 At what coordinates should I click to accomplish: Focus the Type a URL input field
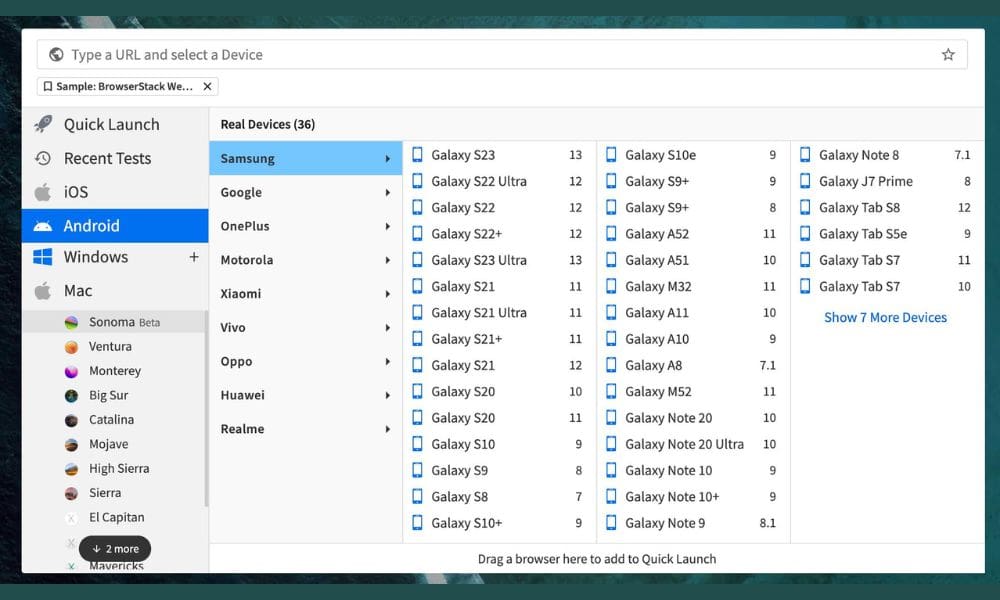coord(502,55)
